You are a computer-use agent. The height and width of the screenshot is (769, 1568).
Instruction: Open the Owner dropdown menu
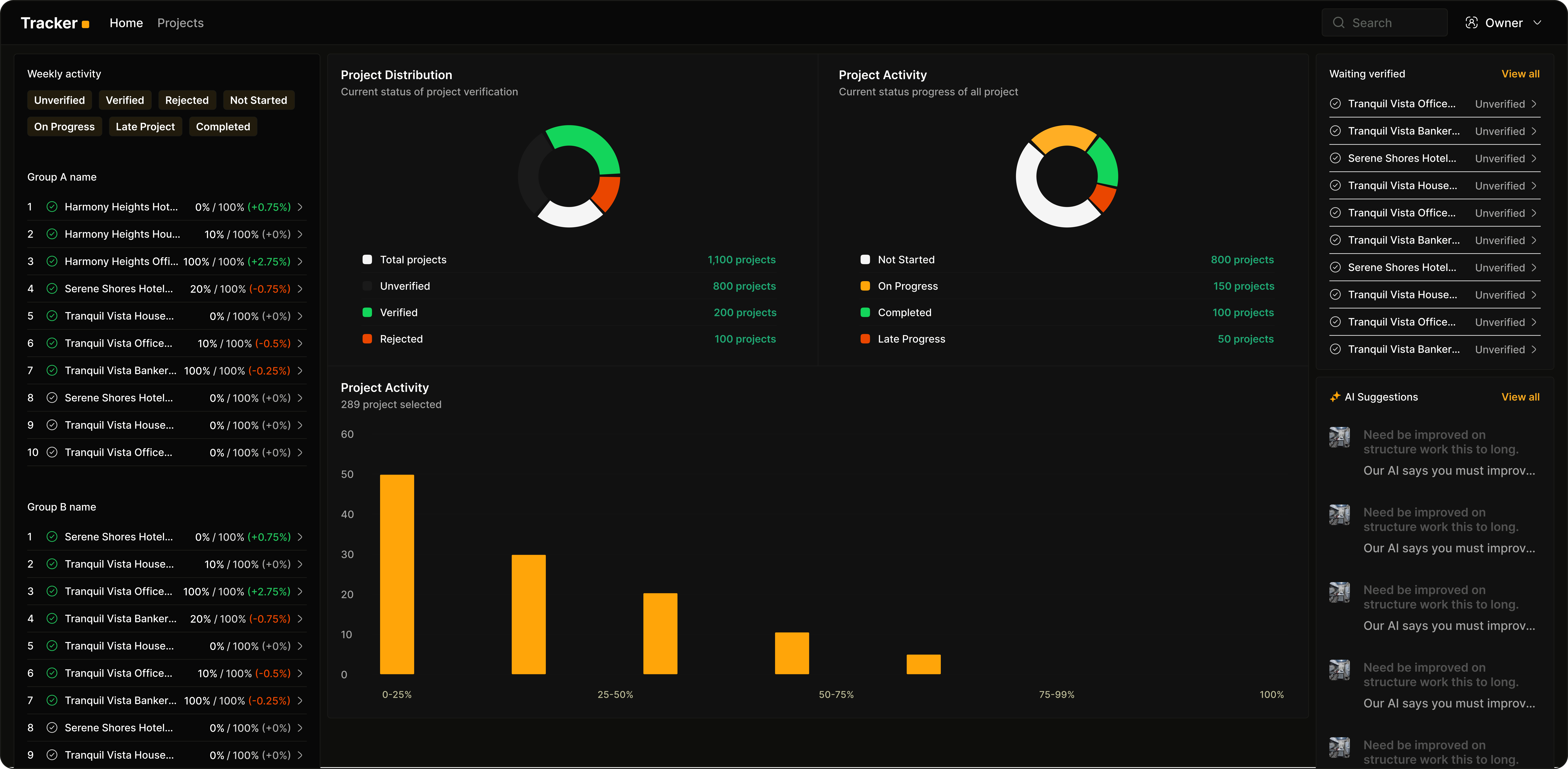click(x=1539, y=23)
